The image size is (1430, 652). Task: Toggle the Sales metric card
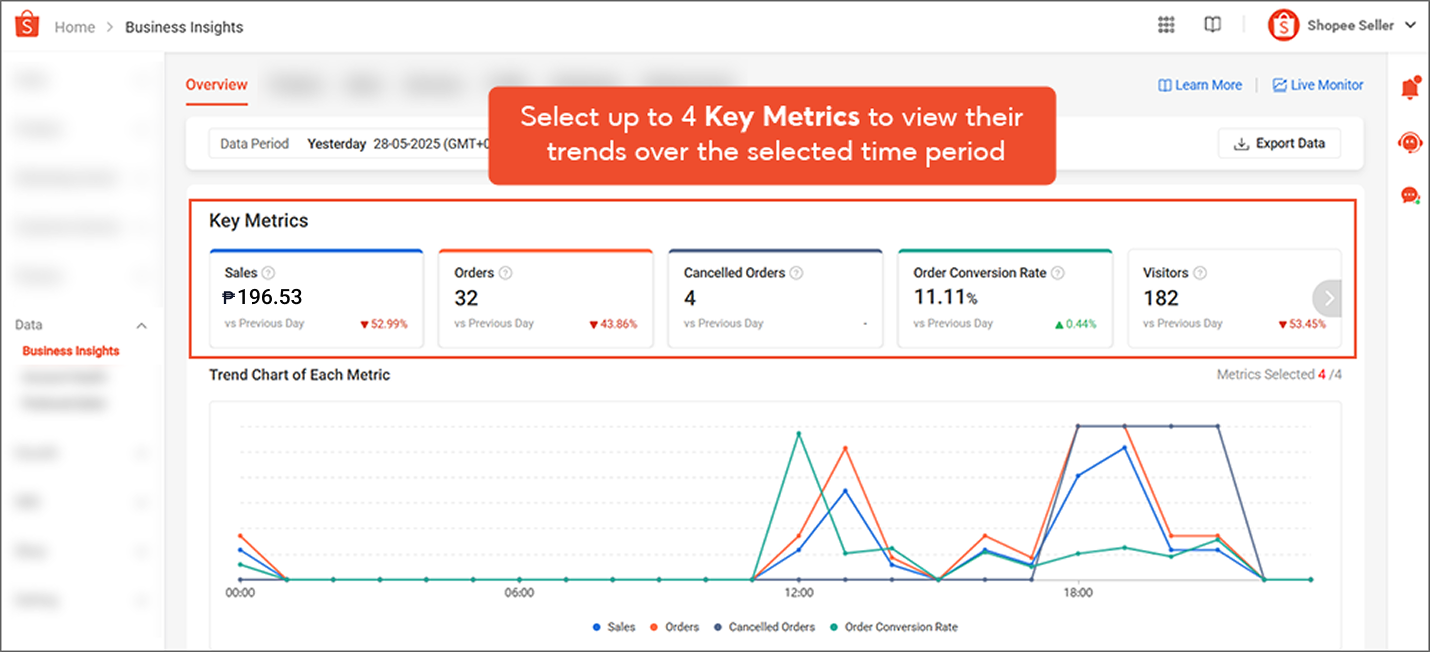(316, 299)
